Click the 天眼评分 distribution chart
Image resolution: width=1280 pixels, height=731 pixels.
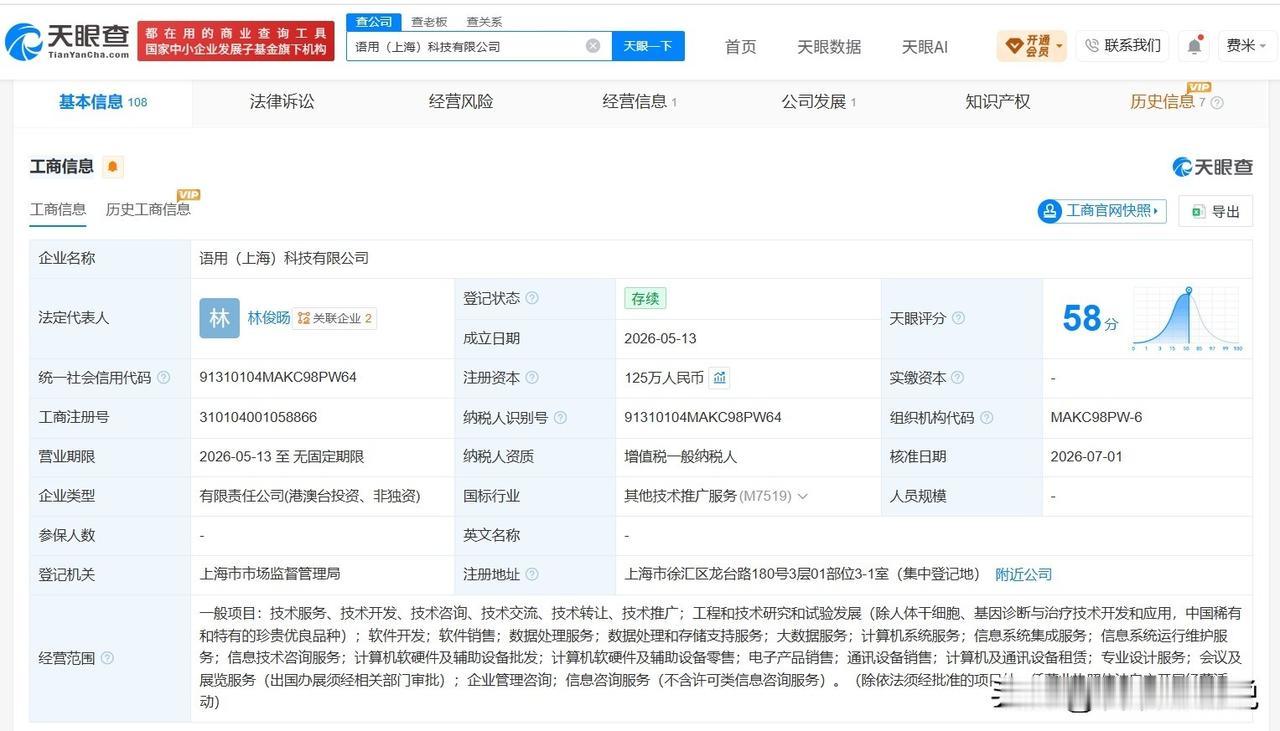pyautogui.click(x=1186, y=318)
